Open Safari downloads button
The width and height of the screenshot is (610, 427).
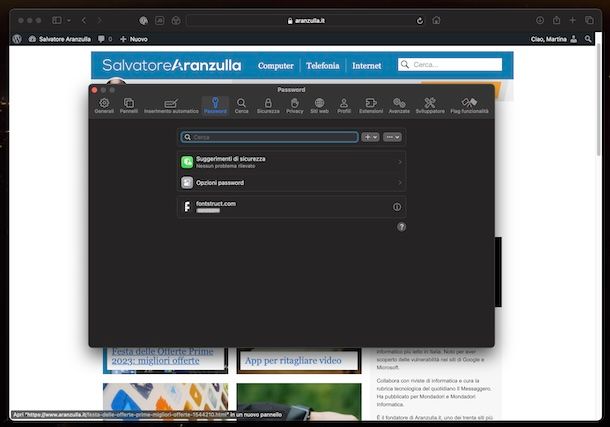click(540, 20)
